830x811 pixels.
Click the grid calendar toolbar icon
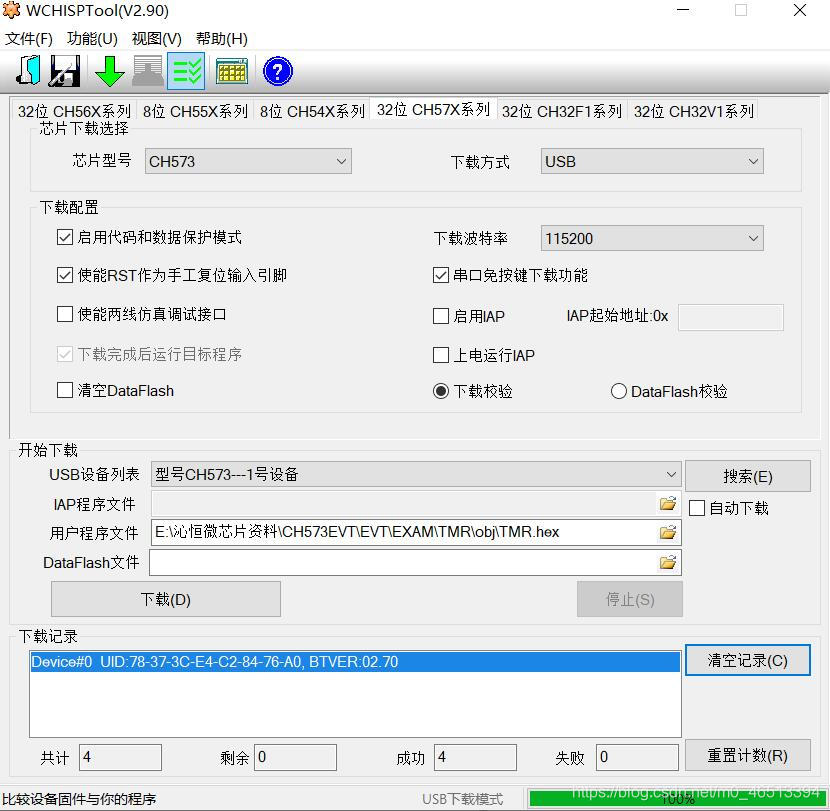pyautogui.click(x=232, y=71)
